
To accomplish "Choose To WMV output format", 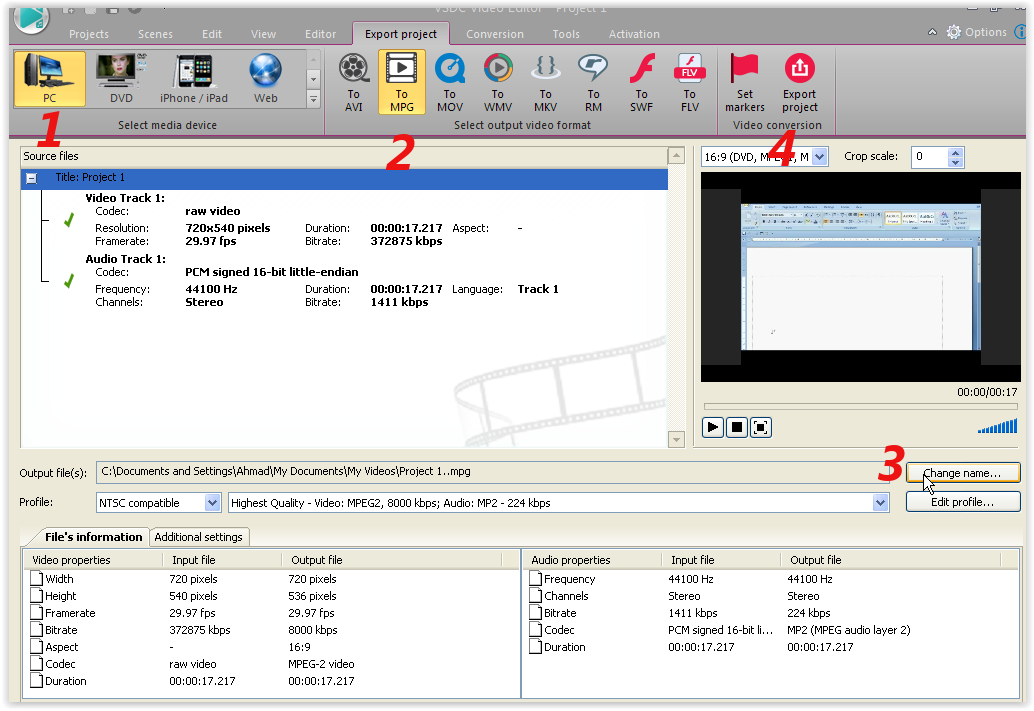I will (x=498, y=82).
